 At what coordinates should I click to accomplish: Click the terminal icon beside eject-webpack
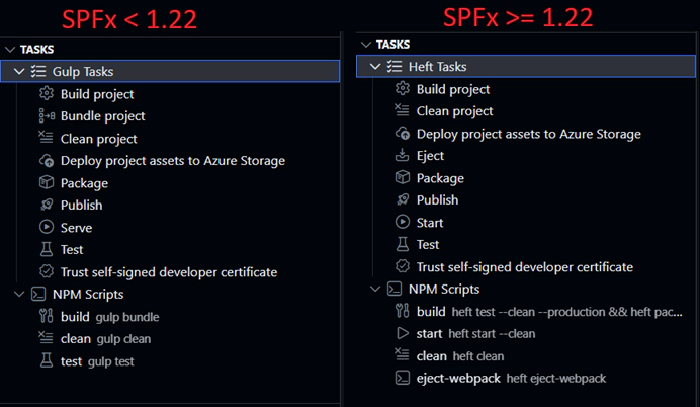403,378
